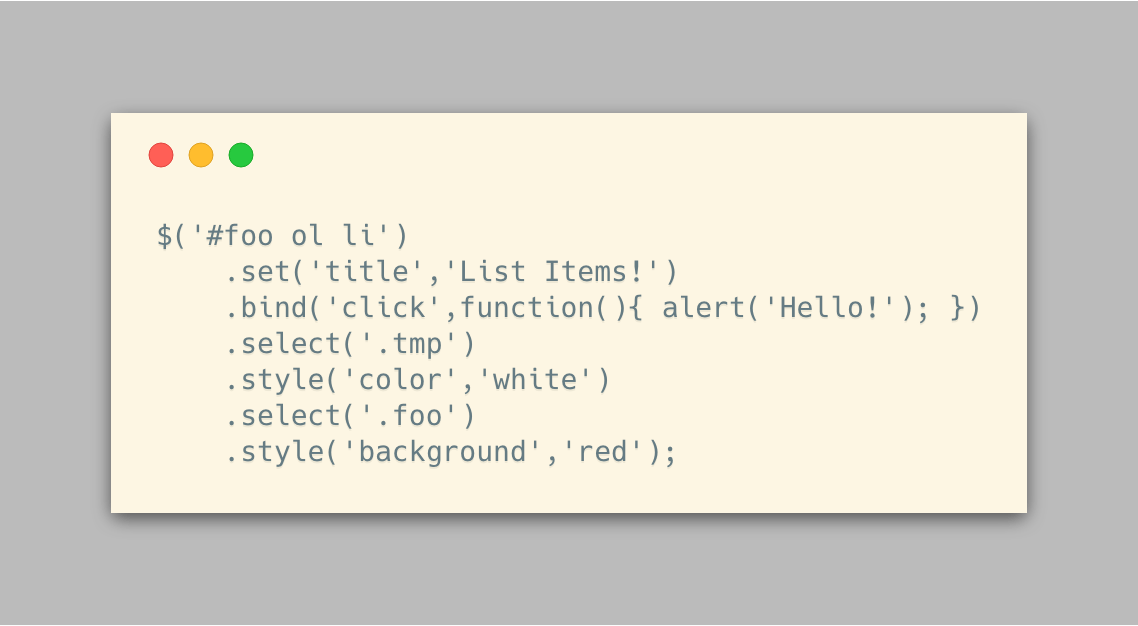1138x626 pixels.
Task: Click the 'white' value string
Action: (x=536, y=380)
